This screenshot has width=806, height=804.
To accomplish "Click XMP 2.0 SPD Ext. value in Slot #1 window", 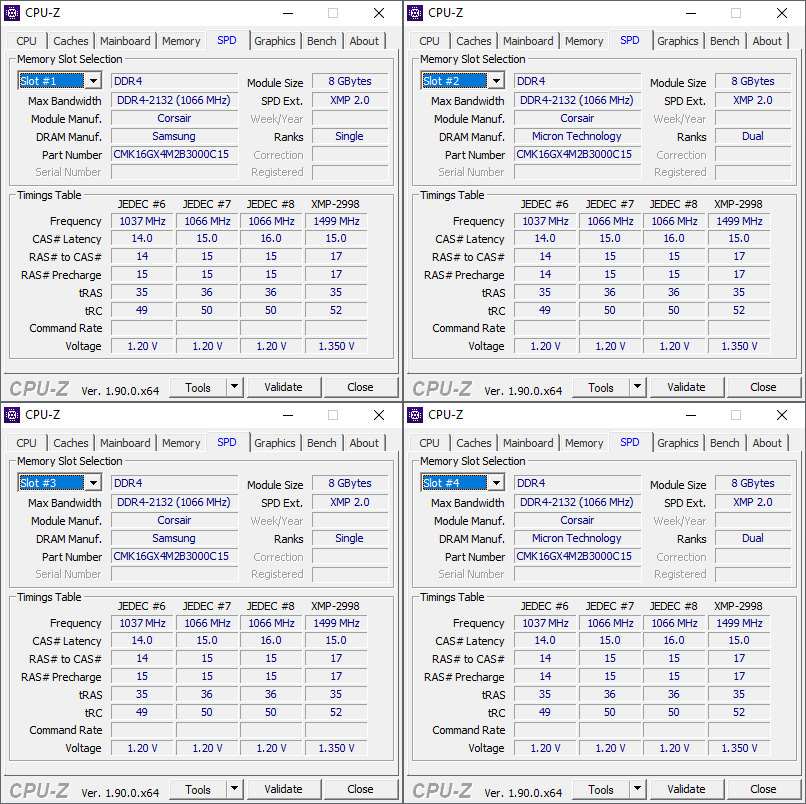I will coord(350,100).
